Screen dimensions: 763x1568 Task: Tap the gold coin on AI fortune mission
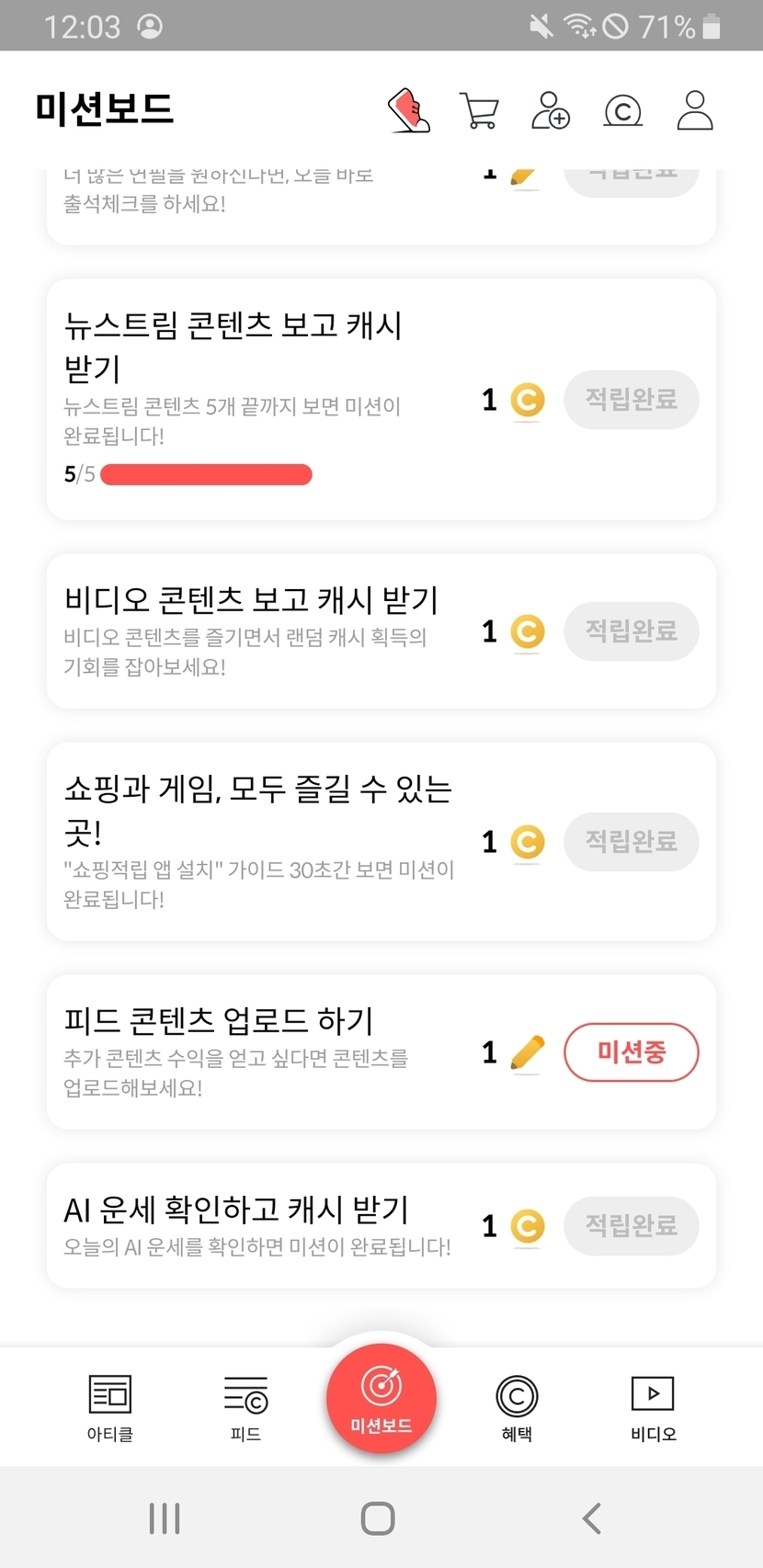pyautogui.click(x=528, y=1226)
